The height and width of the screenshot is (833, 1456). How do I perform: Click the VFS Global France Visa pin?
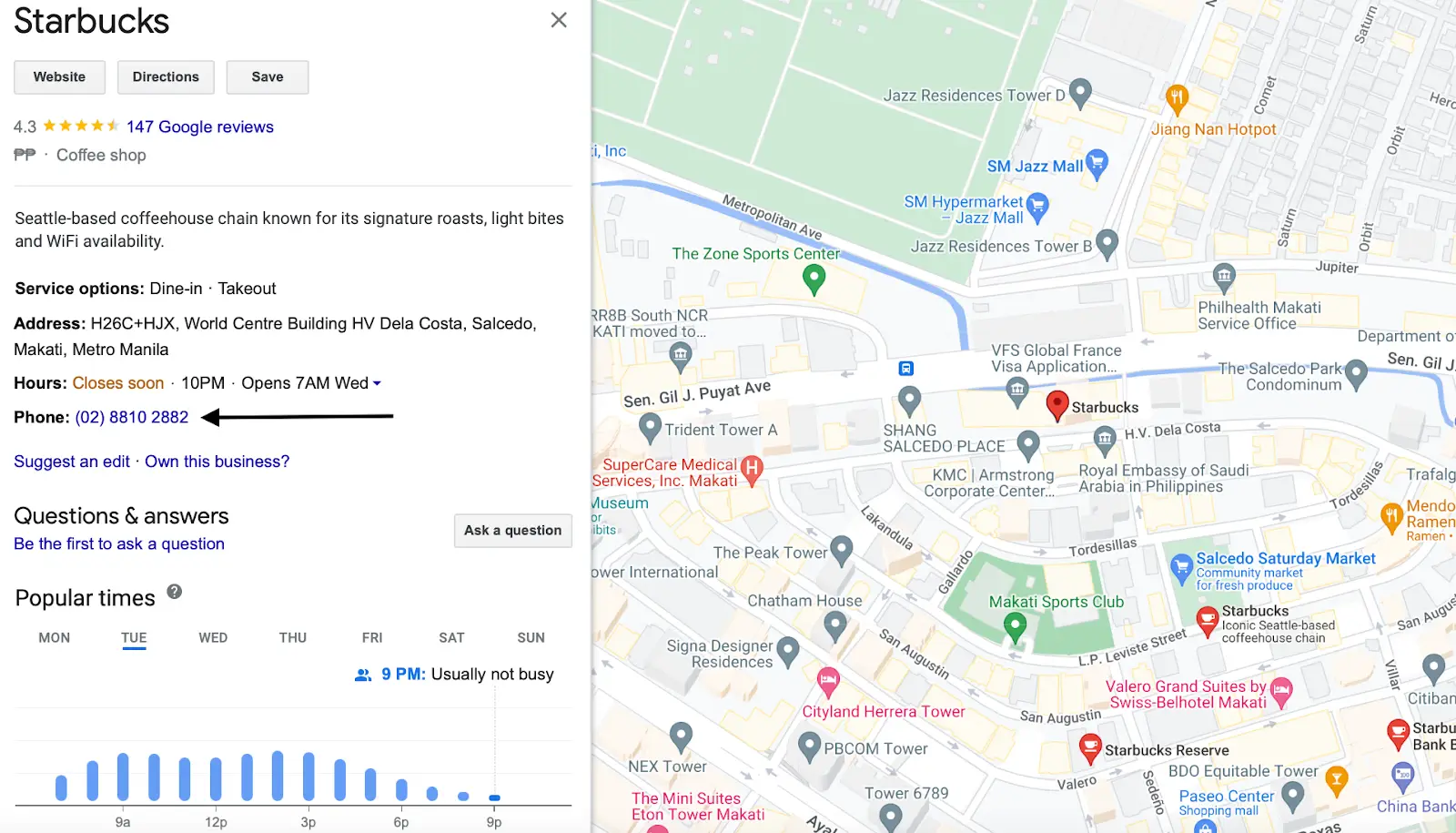point(1017,391)
